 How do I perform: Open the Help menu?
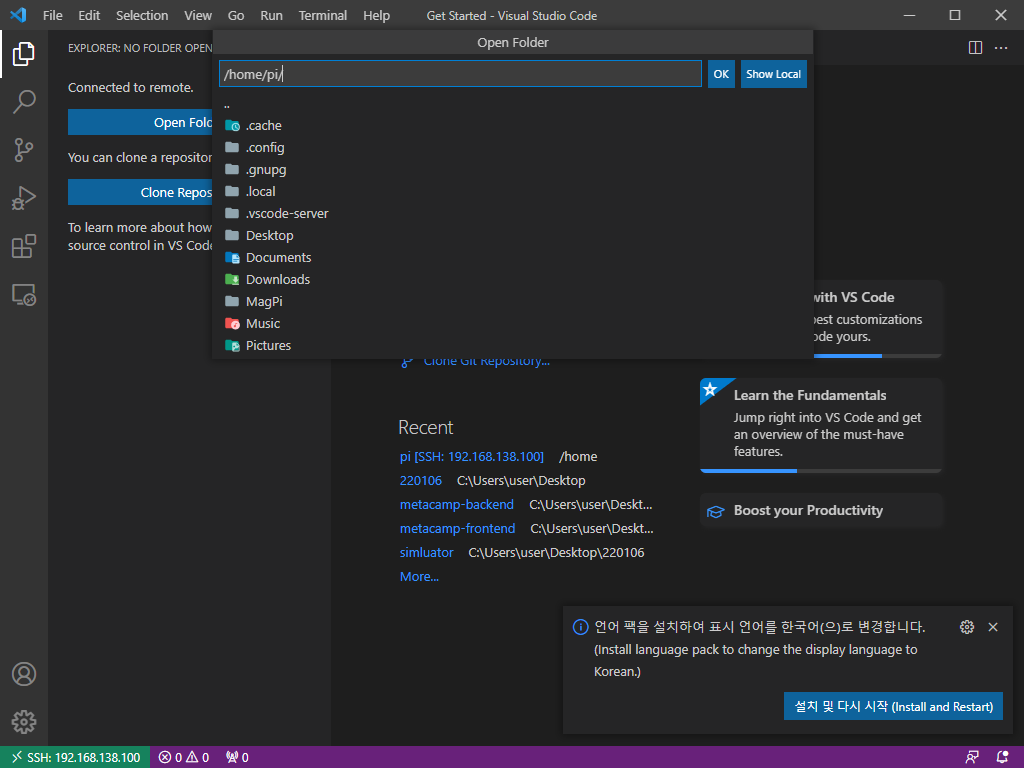pos(376,15)
